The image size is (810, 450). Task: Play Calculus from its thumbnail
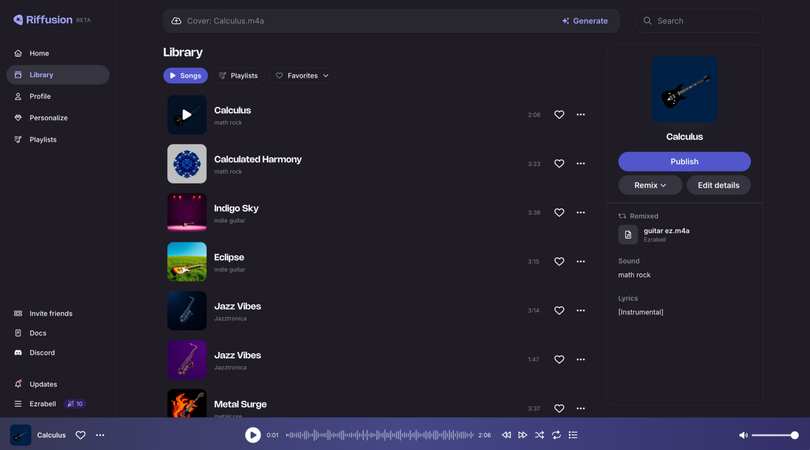click(187, 115)
